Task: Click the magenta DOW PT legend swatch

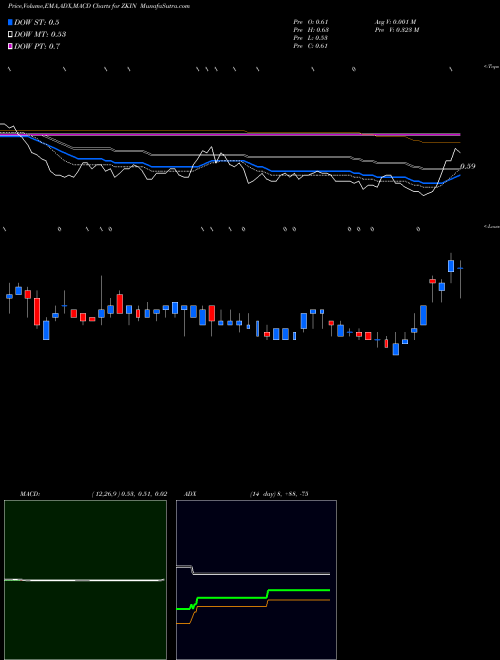Action: 10,46
